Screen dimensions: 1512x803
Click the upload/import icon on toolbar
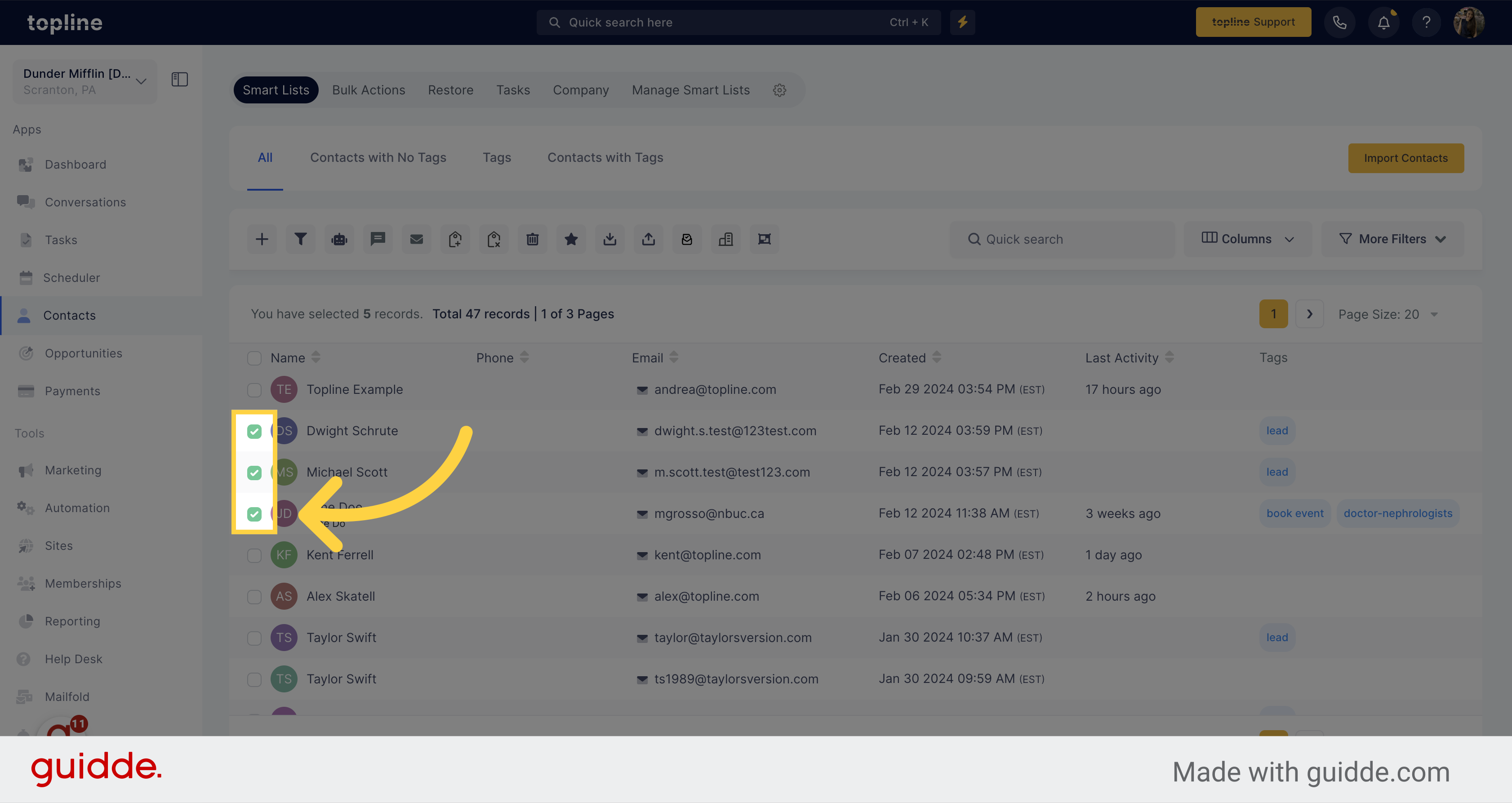(648, 238)
